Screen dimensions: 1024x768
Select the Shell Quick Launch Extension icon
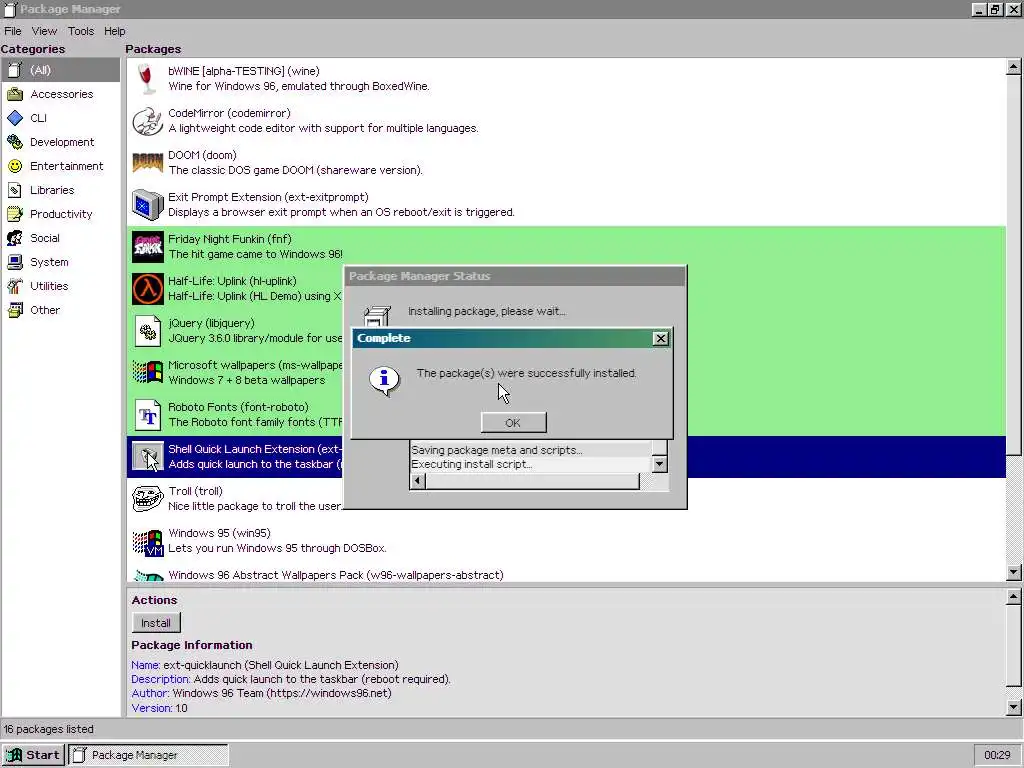(x=148, y=456)
